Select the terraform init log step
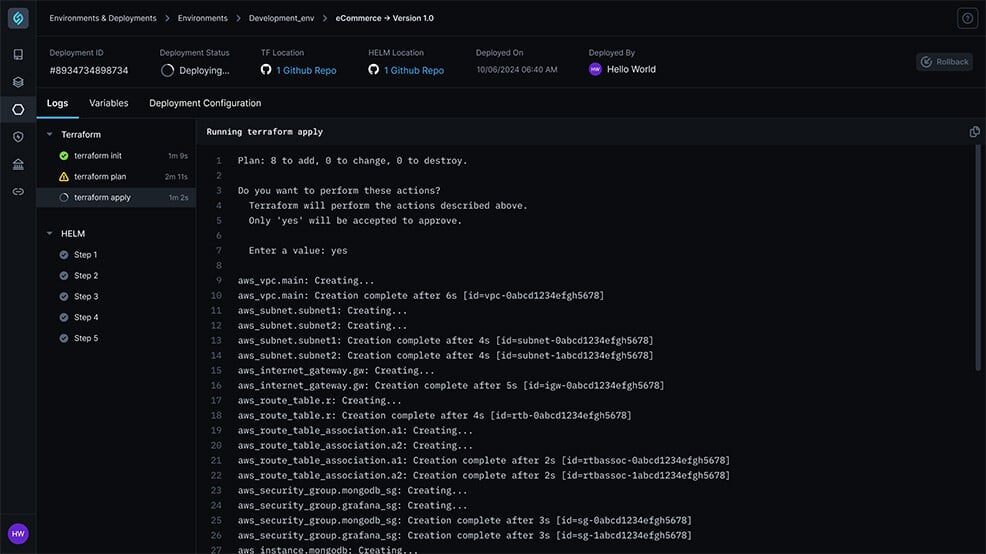The width and height of the screenshot is (986, 554). tap(116, 155)
